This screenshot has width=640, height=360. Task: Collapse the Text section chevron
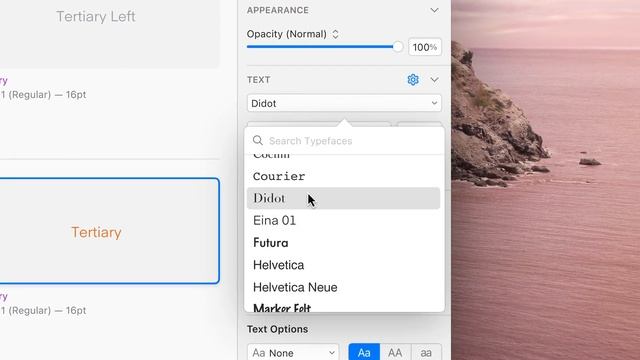[x=434, y=80]
